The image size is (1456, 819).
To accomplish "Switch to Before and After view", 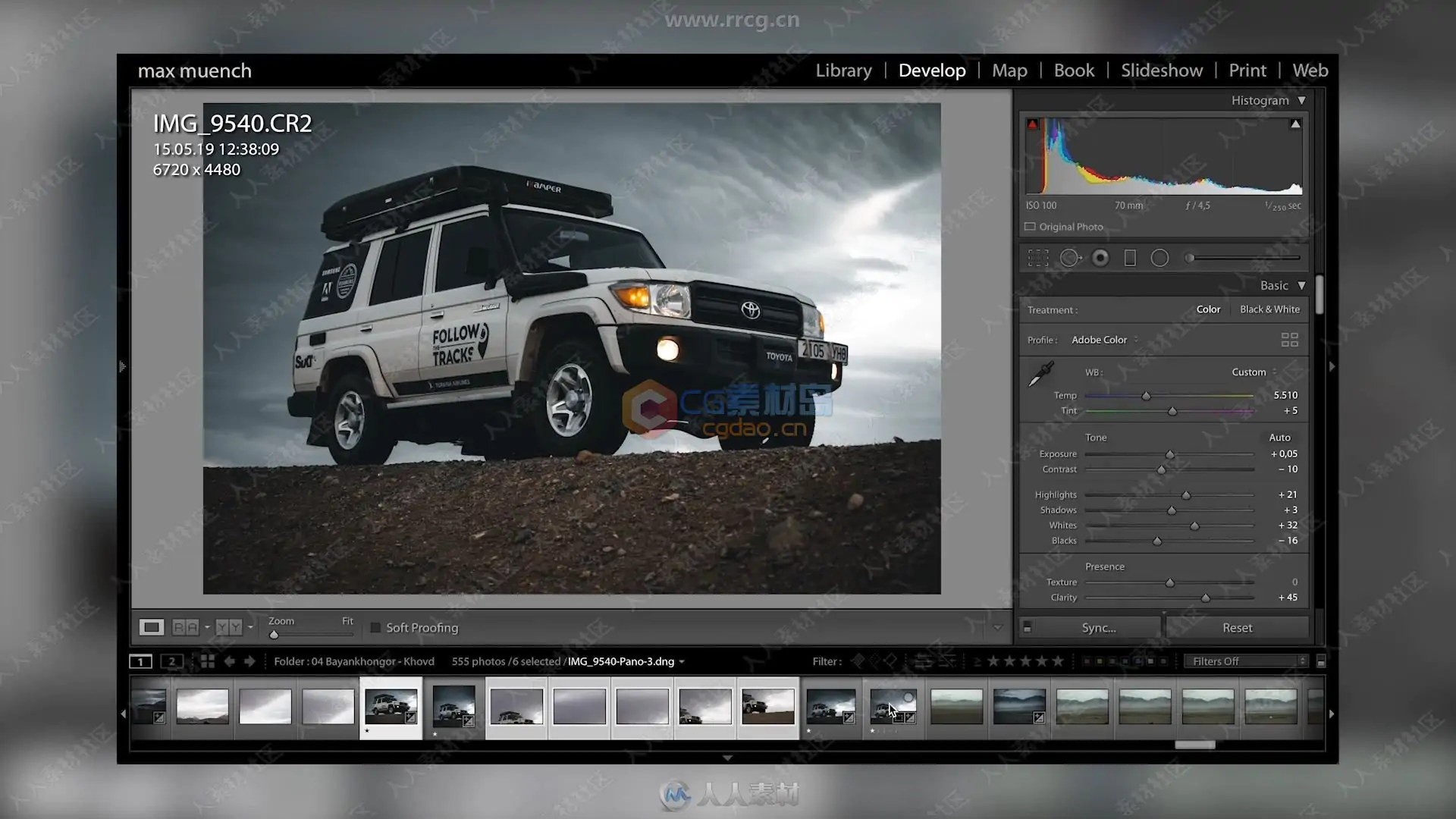I will click(x=229, y=627).
